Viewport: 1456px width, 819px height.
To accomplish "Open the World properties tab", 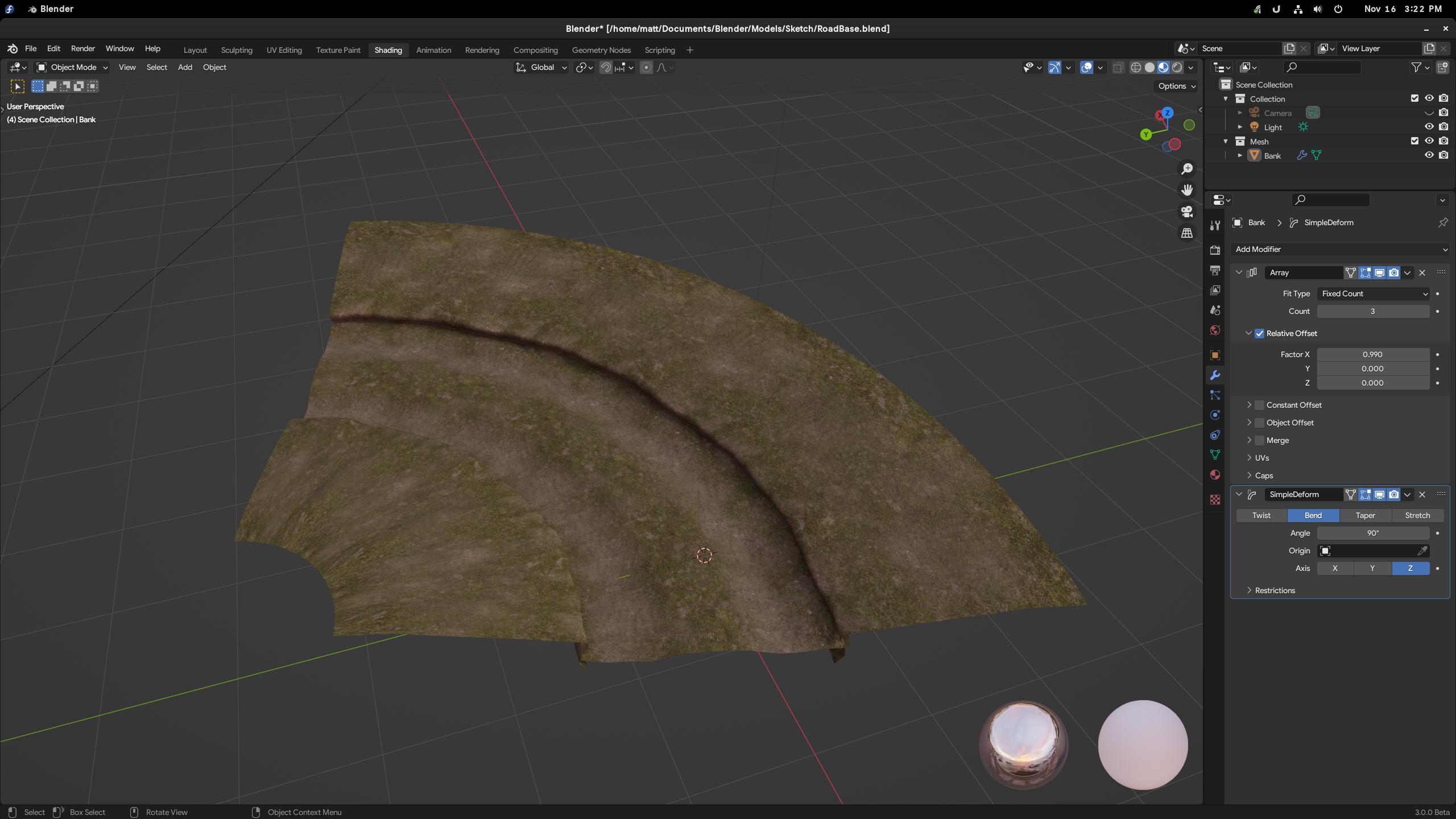I will (1215, 330).
